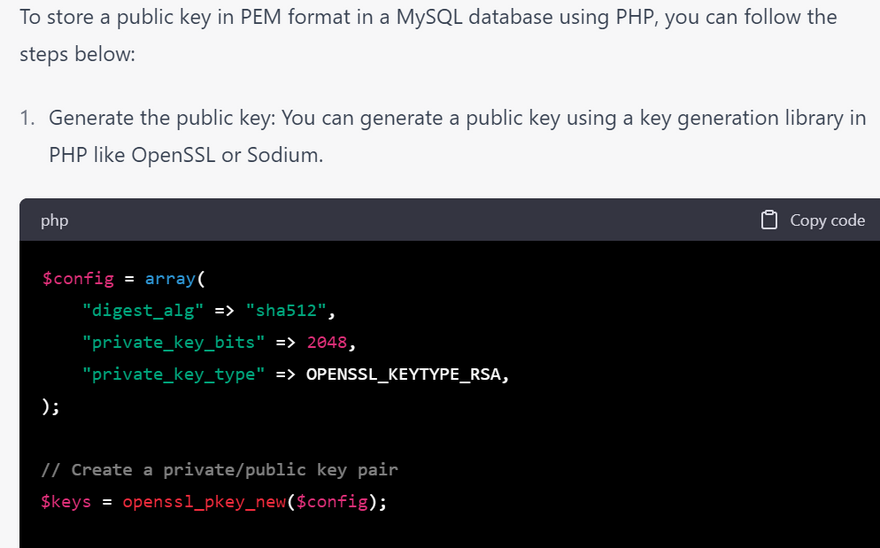Click the php language label
880x548 pixels.
coord(54,220)
